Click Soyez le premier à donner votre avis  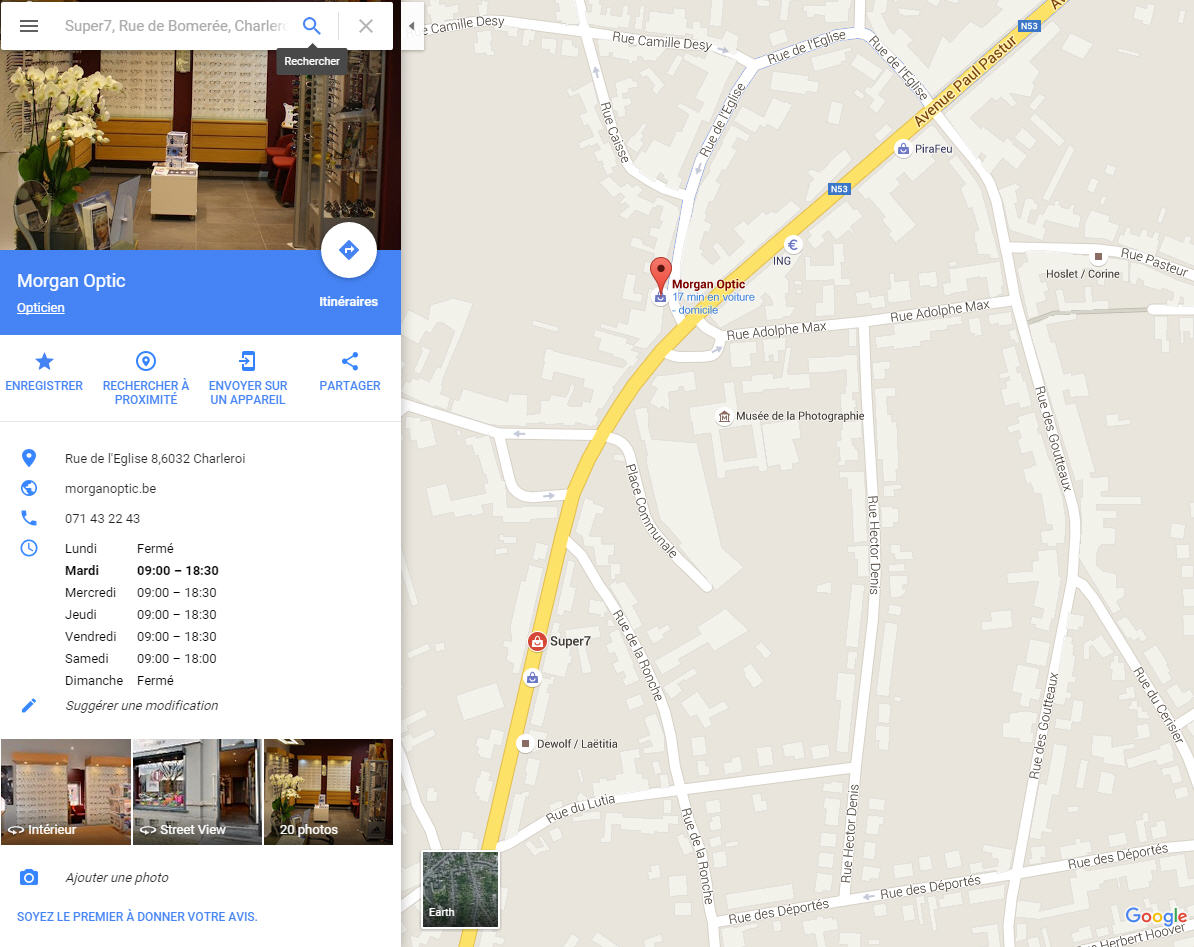pyautogui.click(x=137, y=917)
